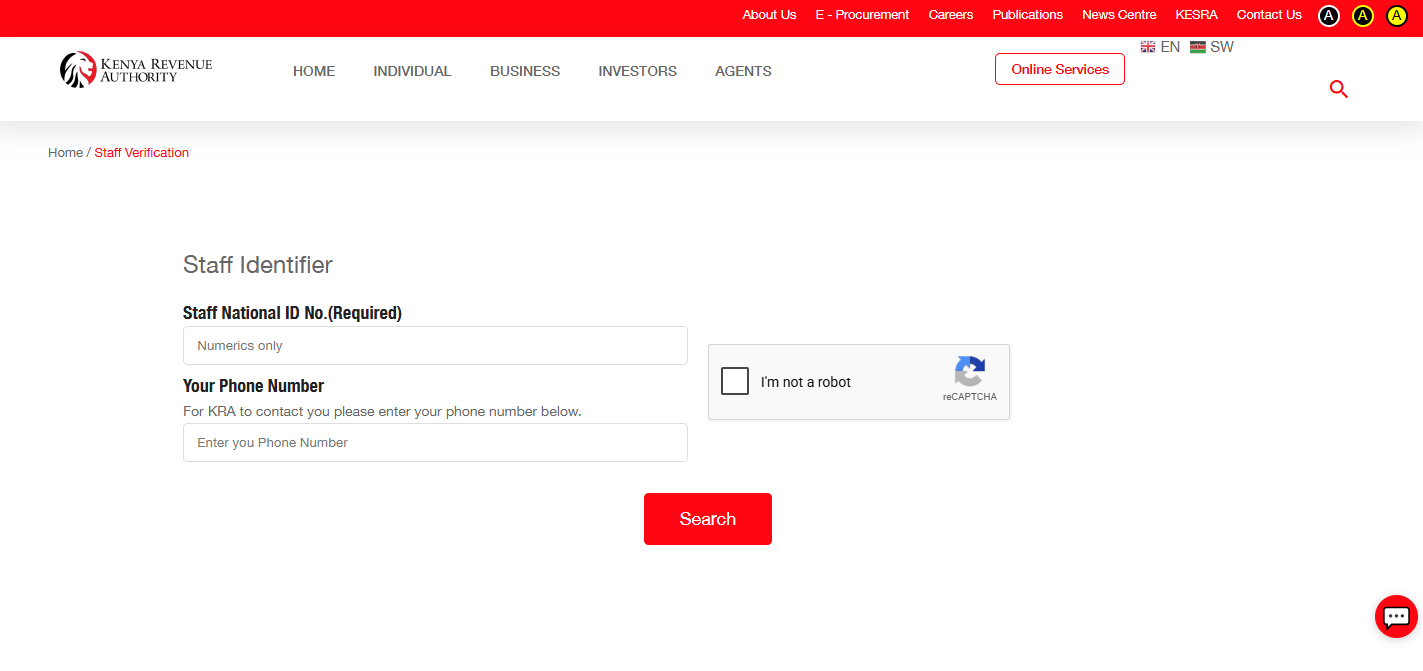Switch language to Swahili (SW)

(1212, 47)
